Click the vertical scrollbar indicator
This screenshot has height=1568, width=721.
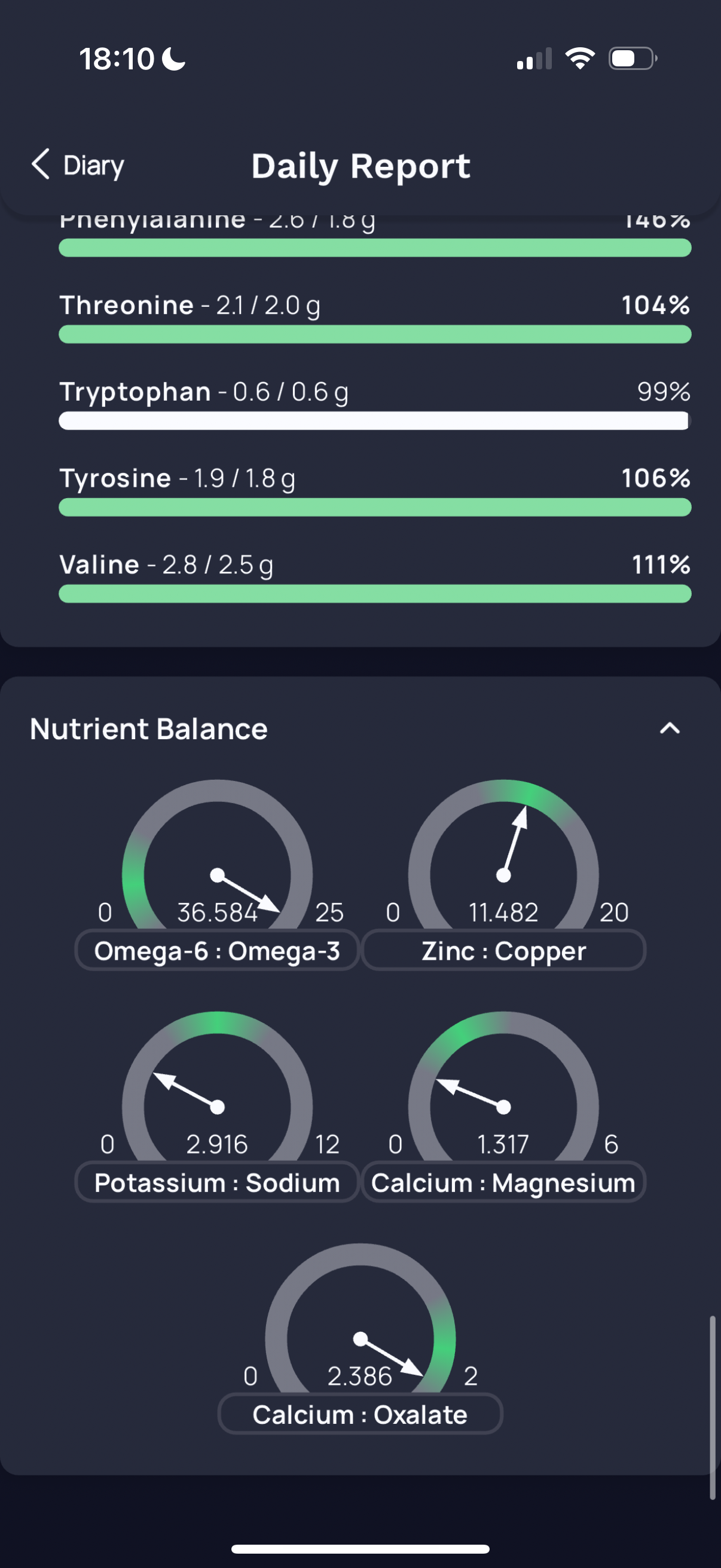(712, 1407)
